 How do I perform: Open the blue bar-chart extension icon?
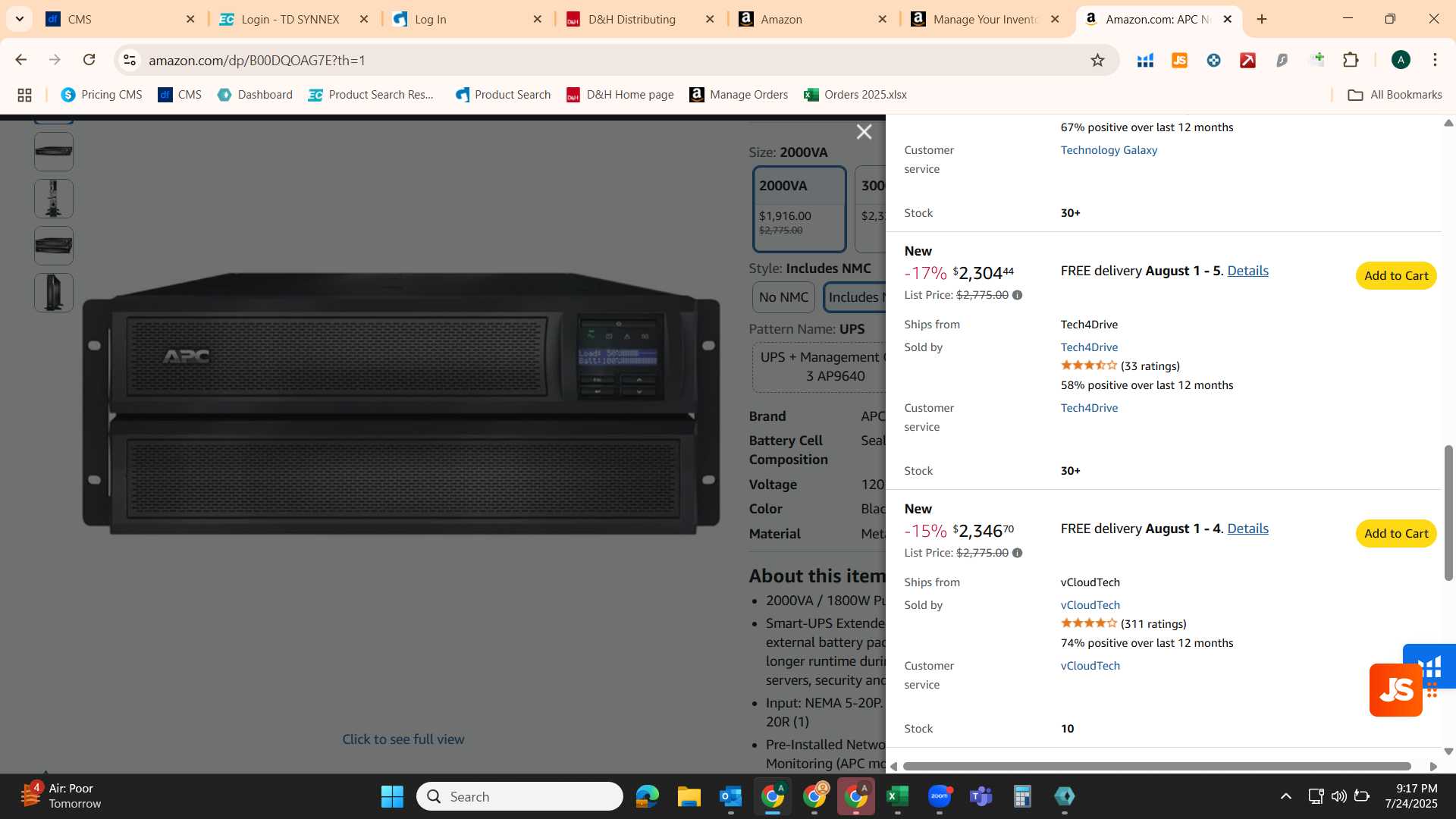[x=1145, y=60]
